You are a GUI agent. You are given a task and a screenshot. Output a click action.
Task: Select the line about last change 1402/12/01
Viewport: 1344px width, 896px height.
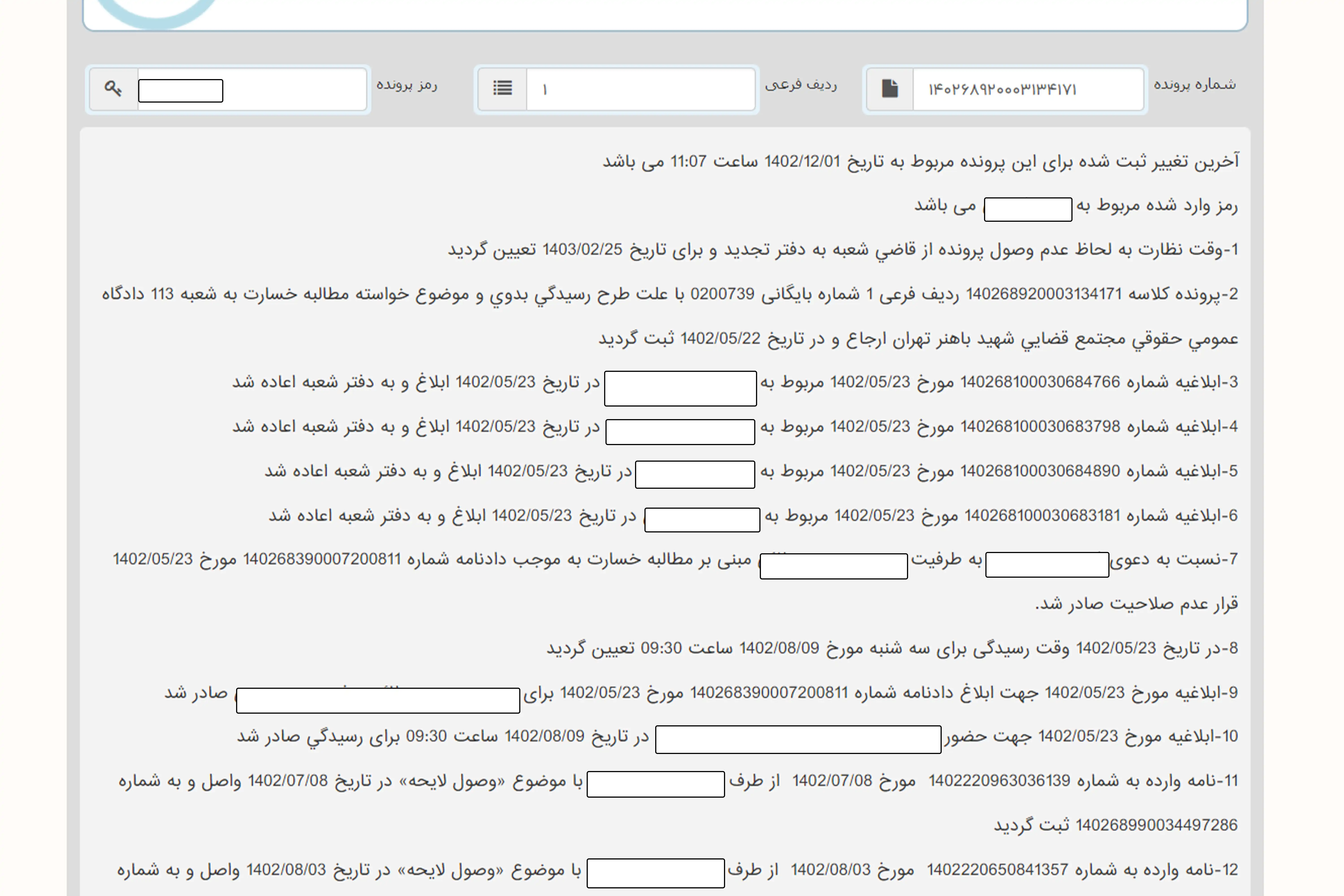(x=921, y=162)
